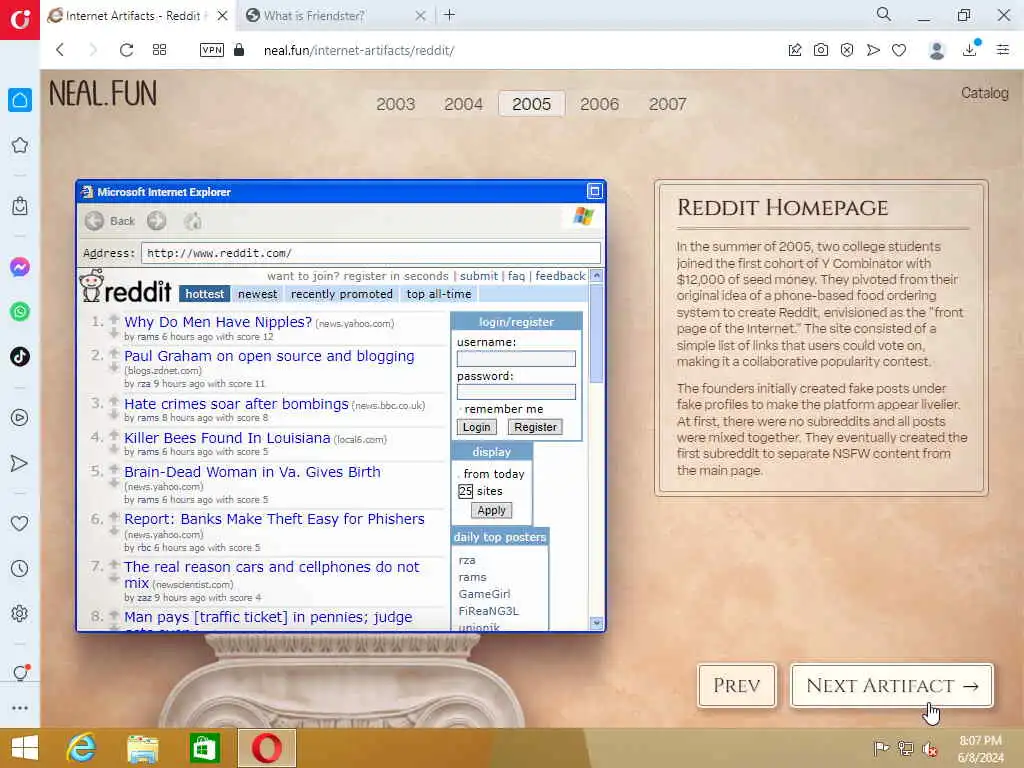
Task: Go back with browser back arrow
Action: coord(60,50)
